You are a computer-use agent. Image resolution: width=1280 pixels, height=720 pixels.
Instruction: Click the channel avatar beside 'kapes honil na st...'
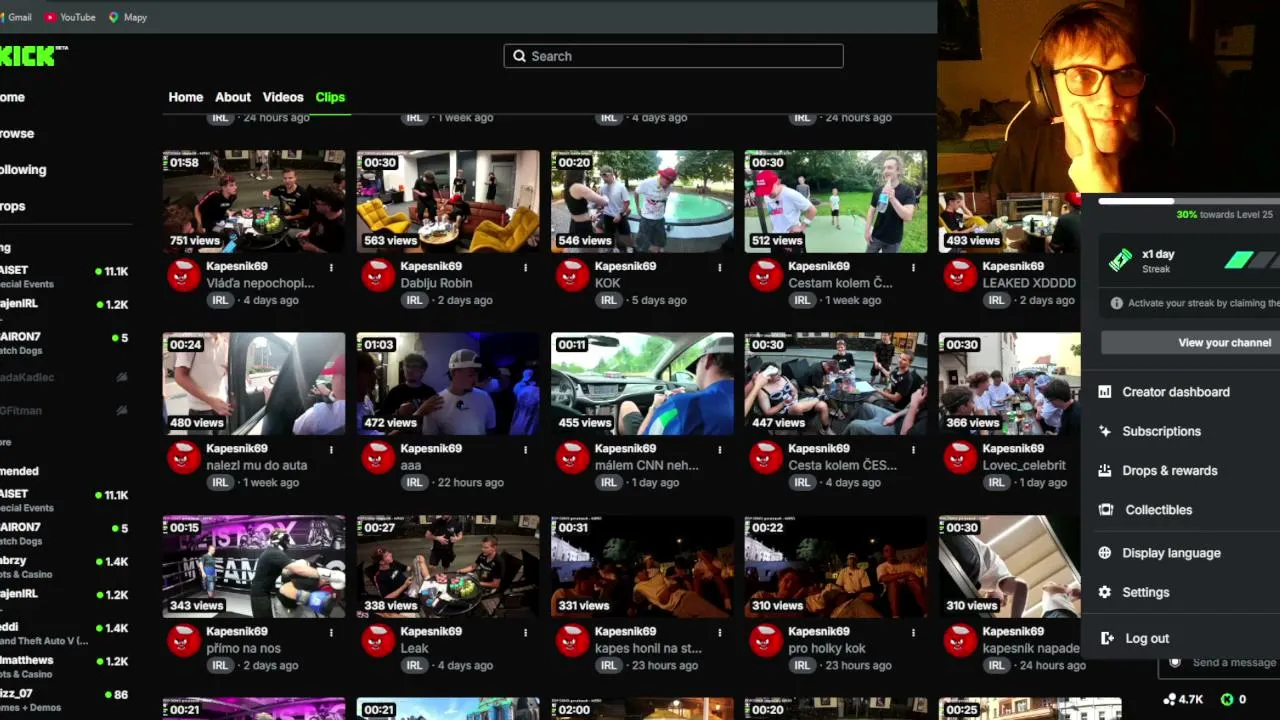click(572, 640)
